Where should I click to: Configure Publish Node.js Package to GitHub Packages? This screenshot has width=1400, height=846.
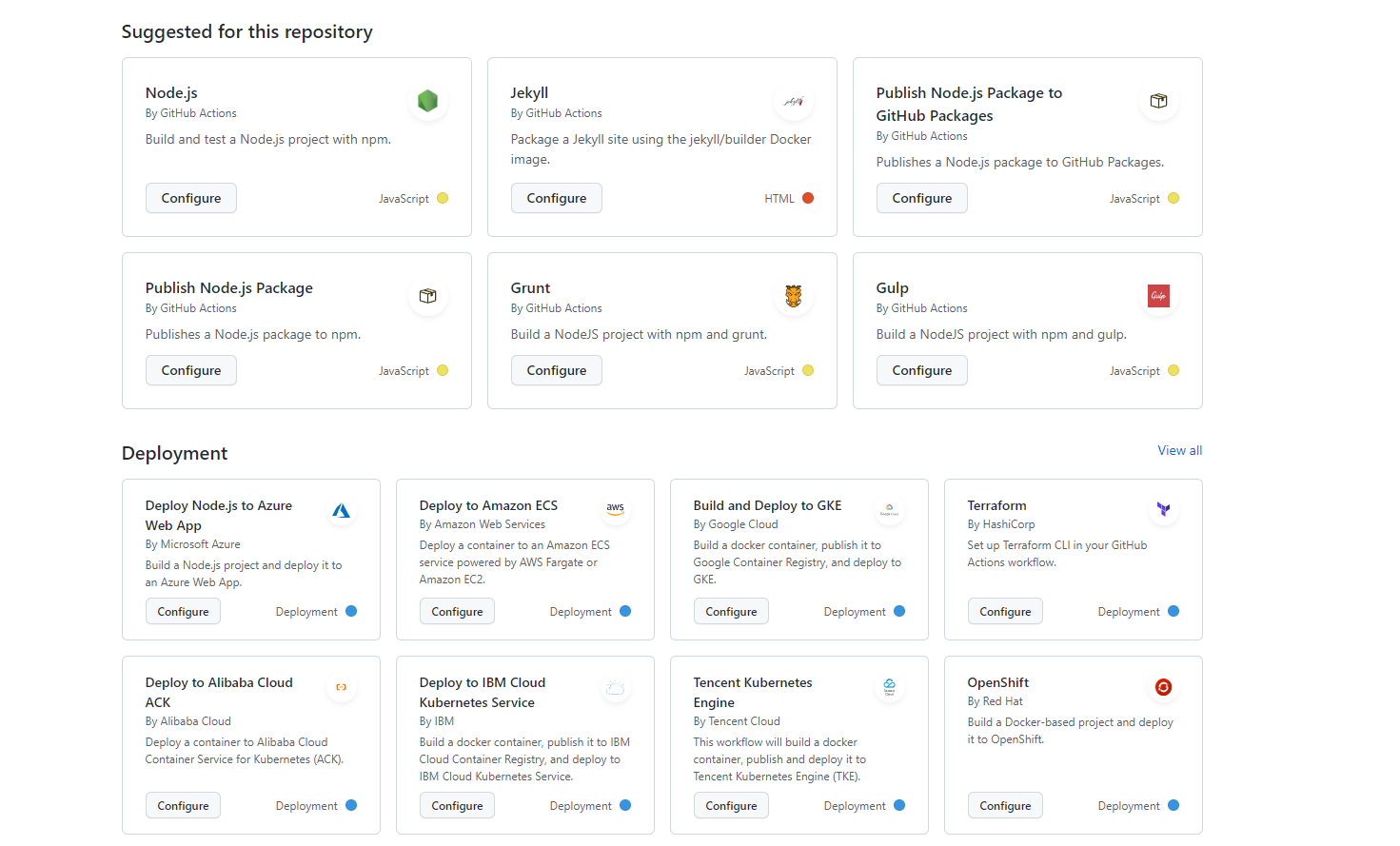click(922, 198)
